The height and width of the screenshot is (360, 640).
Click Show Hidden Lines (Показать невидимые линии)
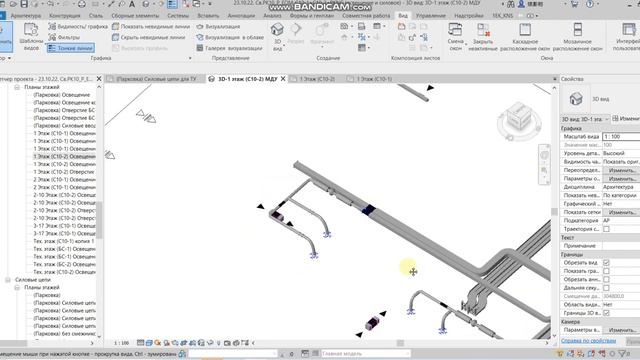point(151,27)
